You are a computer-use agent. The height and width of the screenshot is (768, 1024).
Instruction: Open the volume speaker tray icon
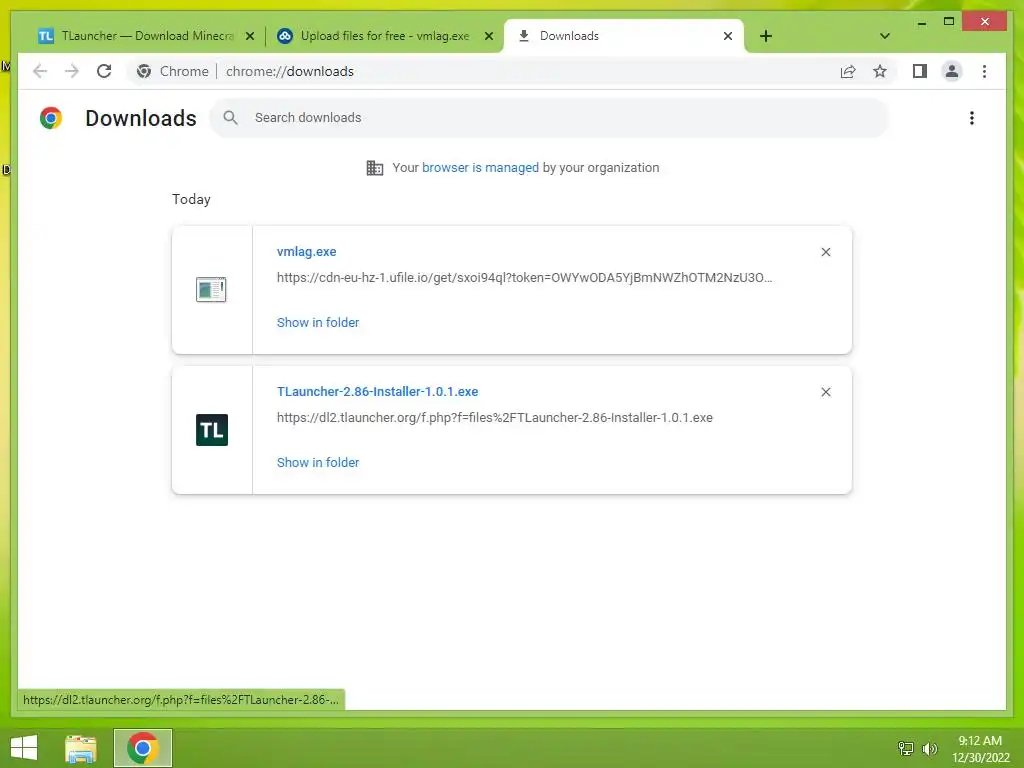point(929,748)
